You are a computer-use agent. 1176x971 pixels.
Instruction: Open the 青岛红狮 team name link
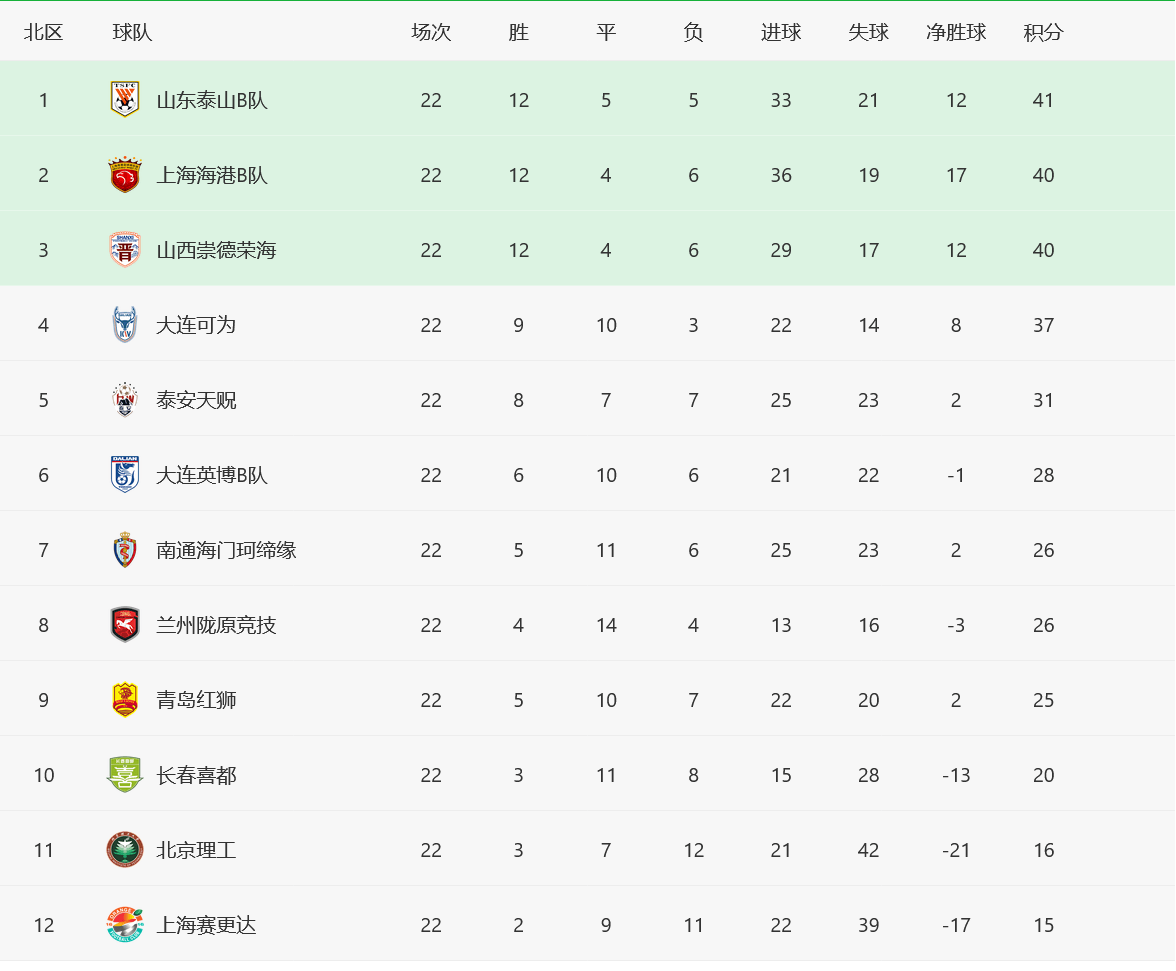(x=196, y=700)
